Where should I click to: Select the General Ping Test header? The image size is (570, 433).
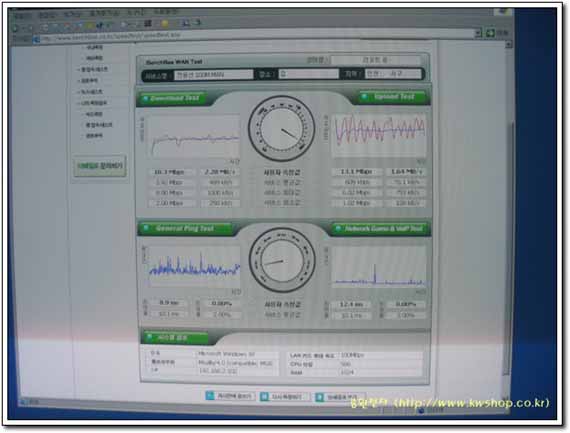tap(186, 228)
